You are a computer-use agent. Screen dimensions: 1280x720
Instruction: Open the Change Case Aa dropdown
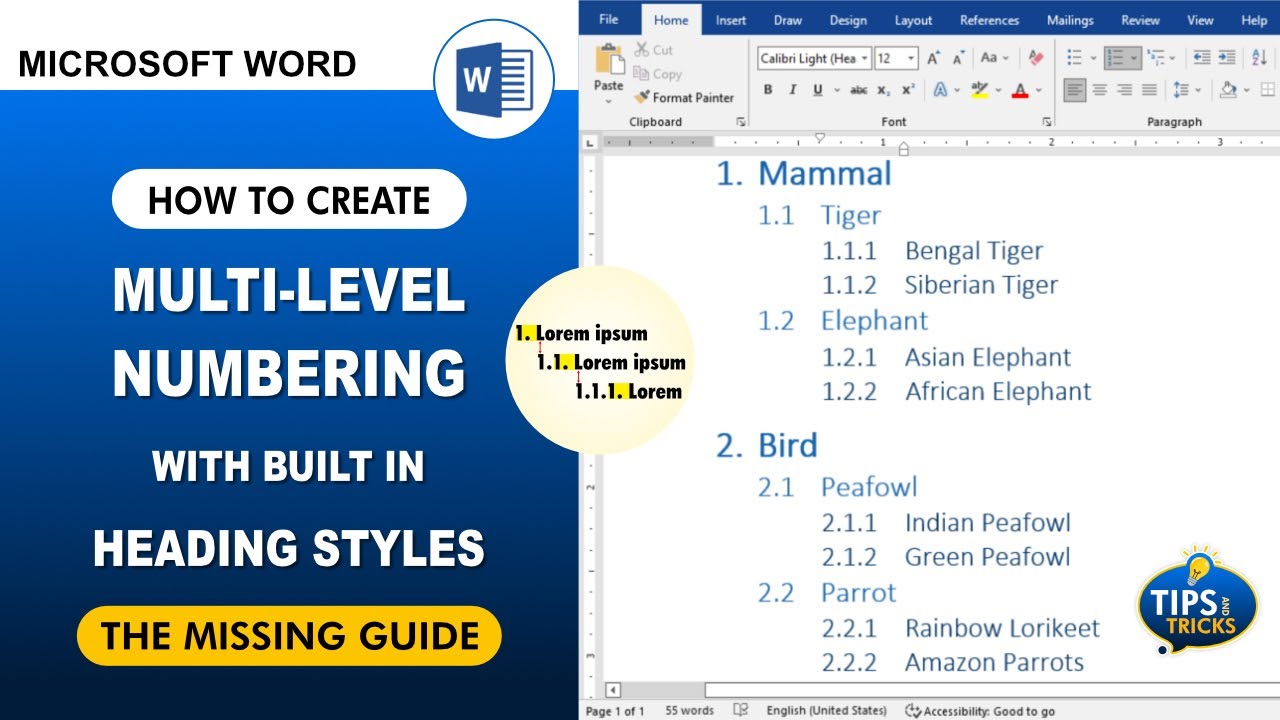coord(994,58)
